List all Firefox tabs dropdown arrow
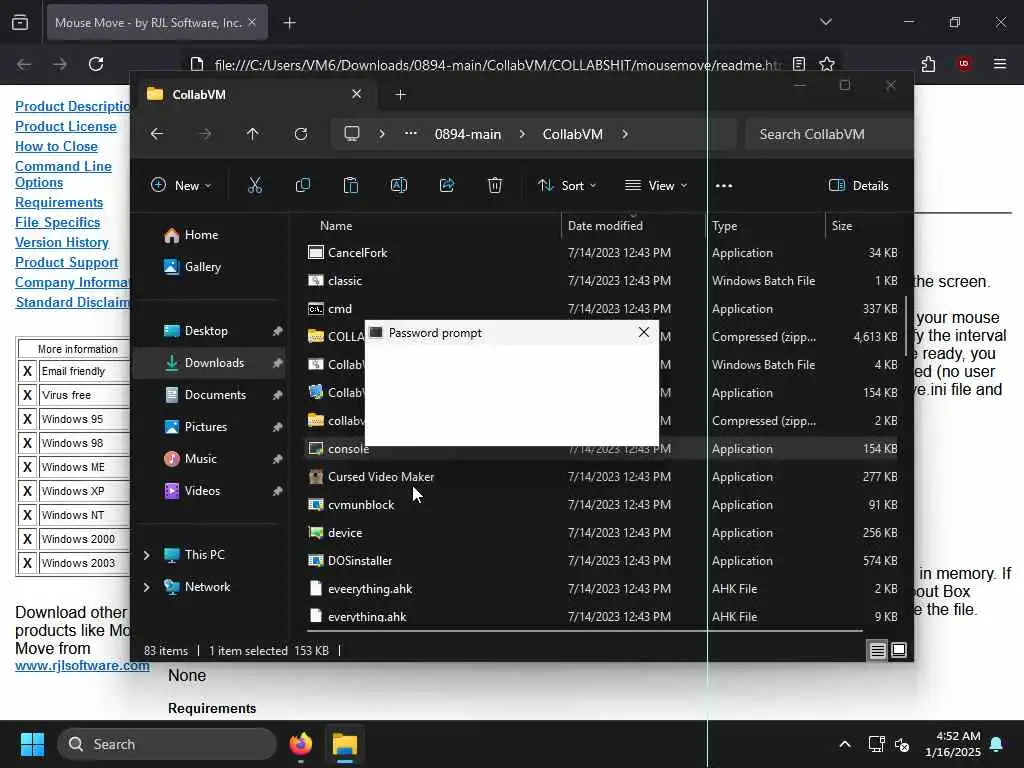 (826, 22)
